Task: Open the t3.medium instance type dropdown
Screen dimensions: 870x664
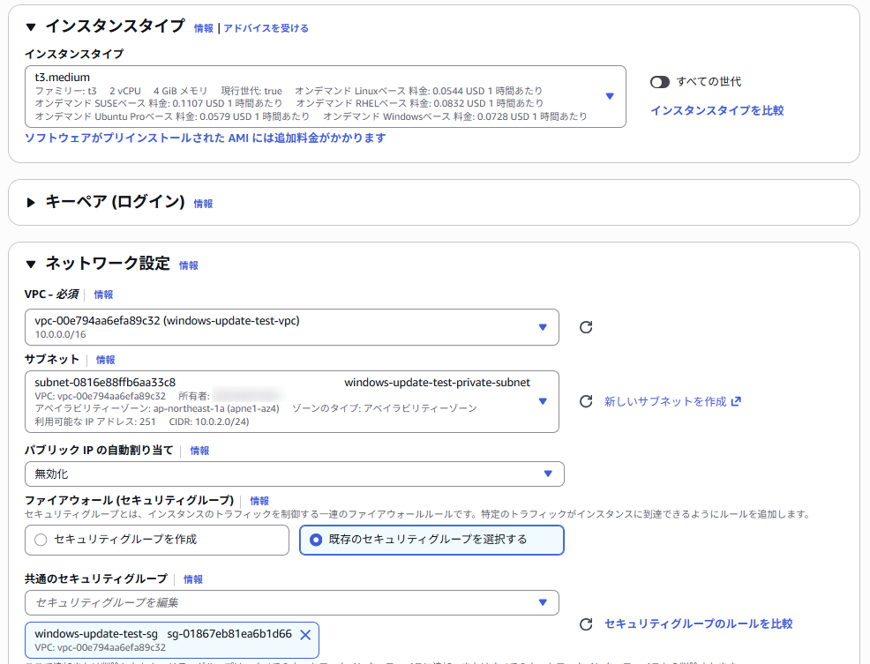Action: pyautogui.click(x=609, y=96)
